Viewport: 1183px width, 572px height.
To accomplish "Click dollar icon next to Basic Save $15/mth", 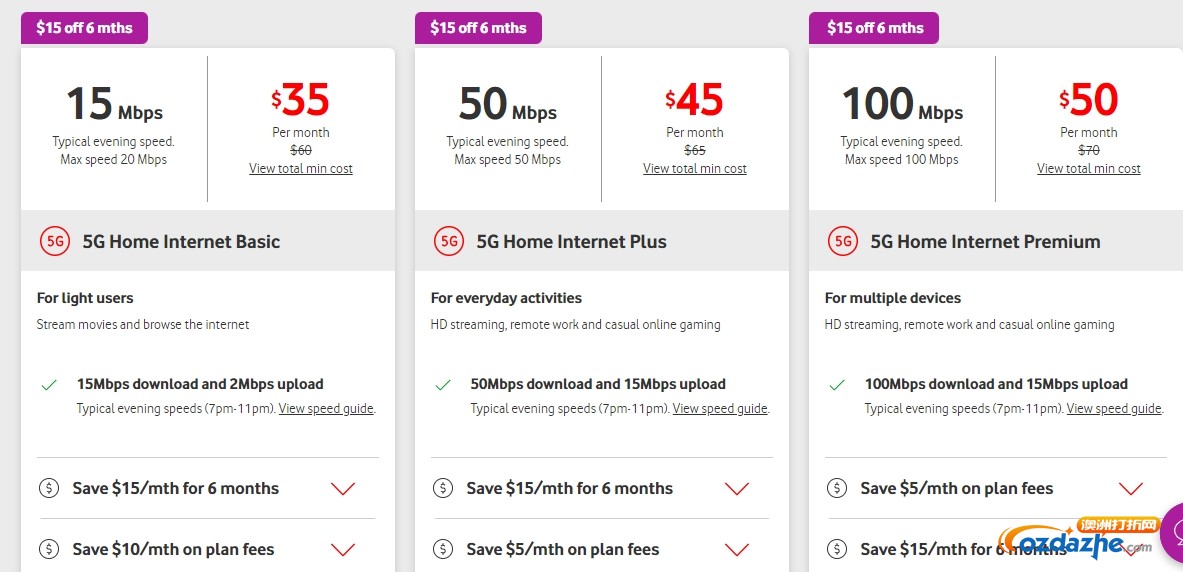I will click(x=49, y=488).
